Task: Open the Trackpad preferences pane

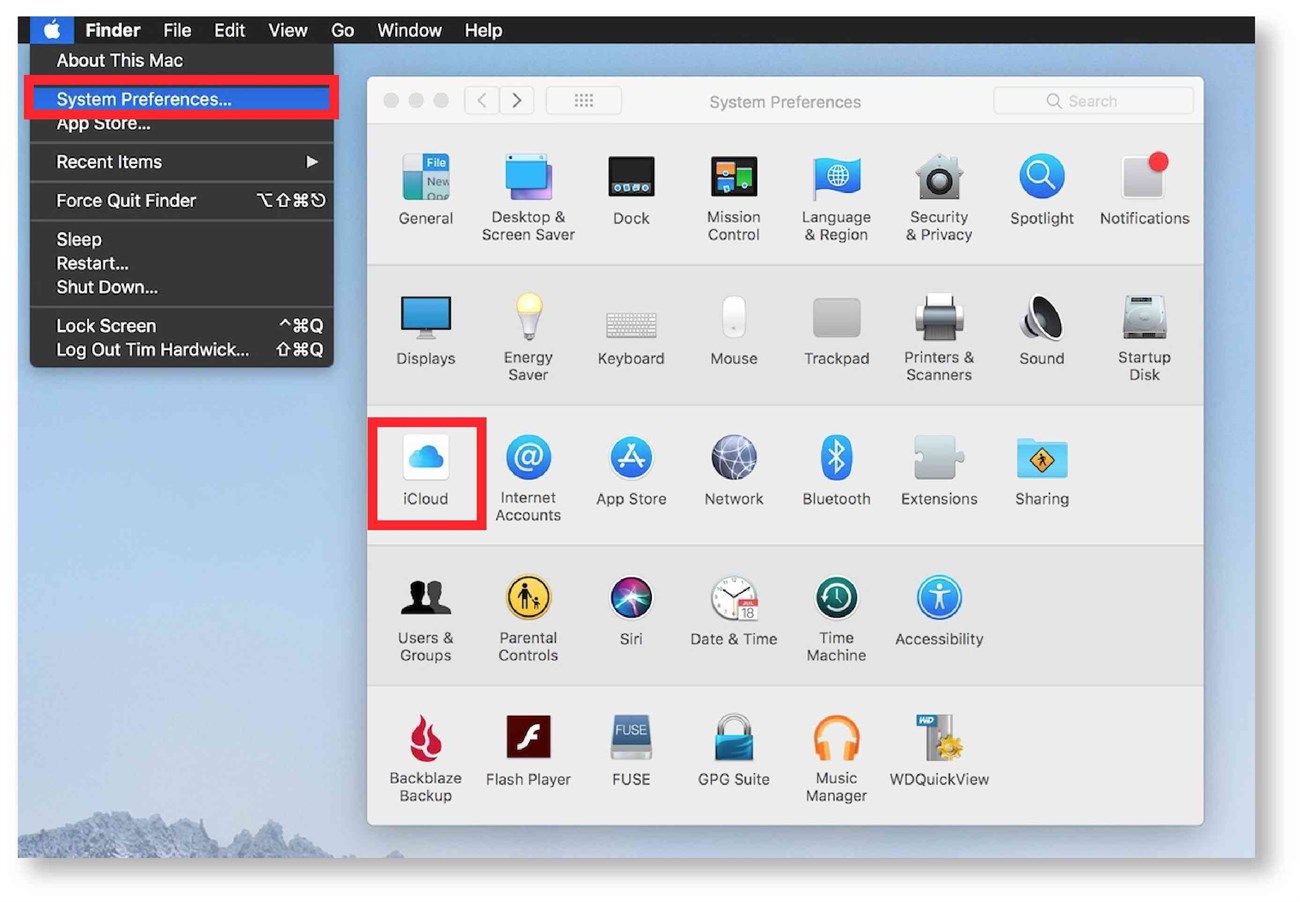Action: coord(836,331)
